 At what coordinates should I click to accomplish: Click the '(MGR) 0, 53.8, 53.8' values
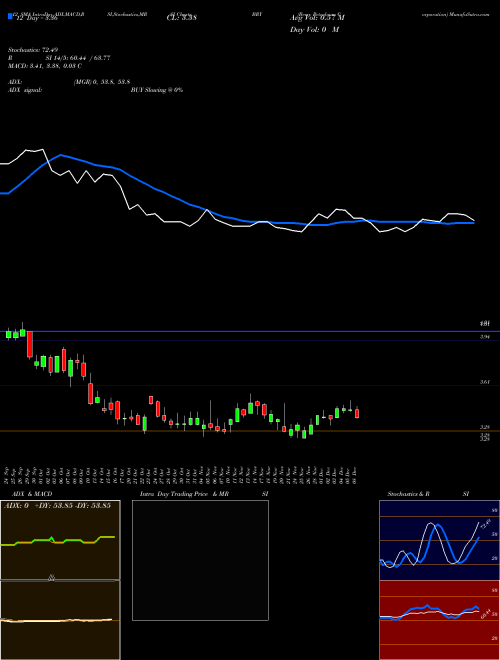[x=102, y=82]
